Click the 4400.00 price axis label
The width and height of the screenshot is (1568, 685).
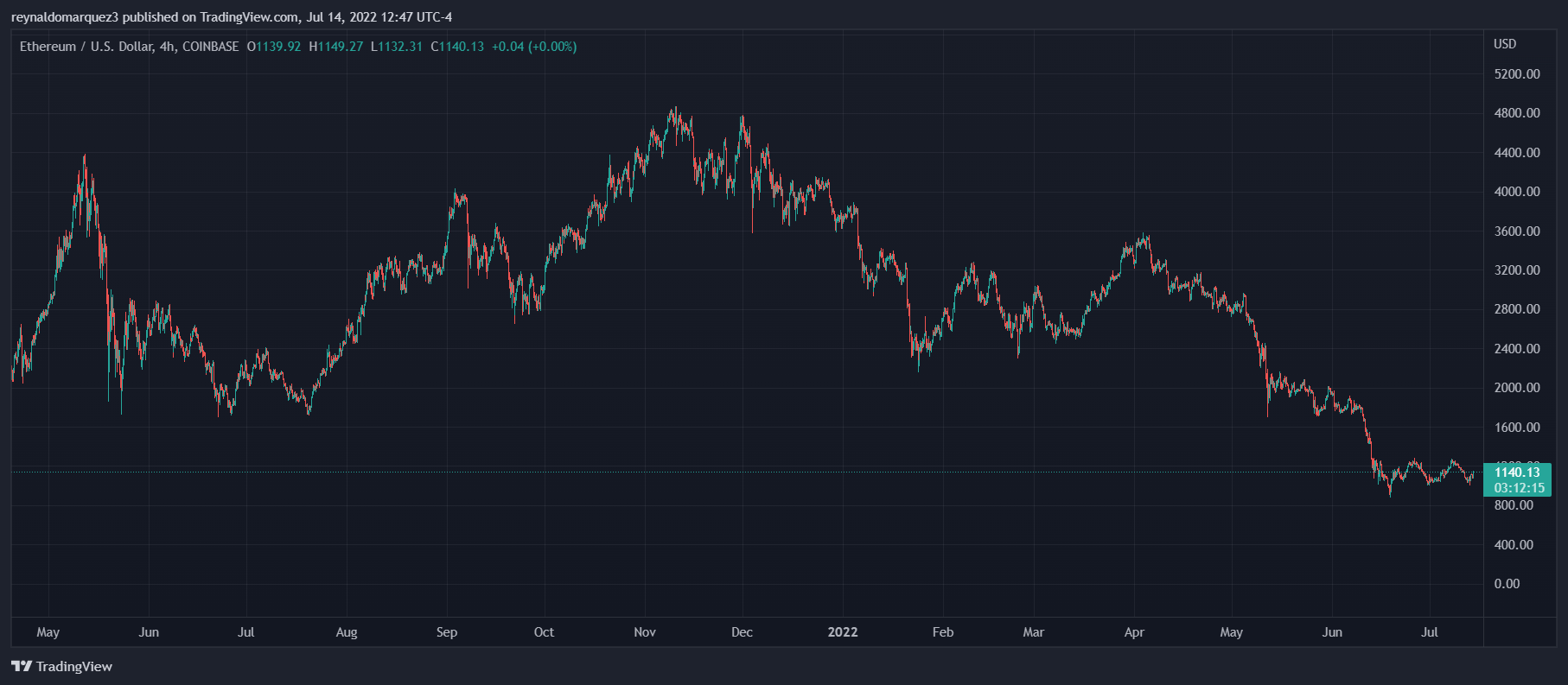(x=1517, y=153)
